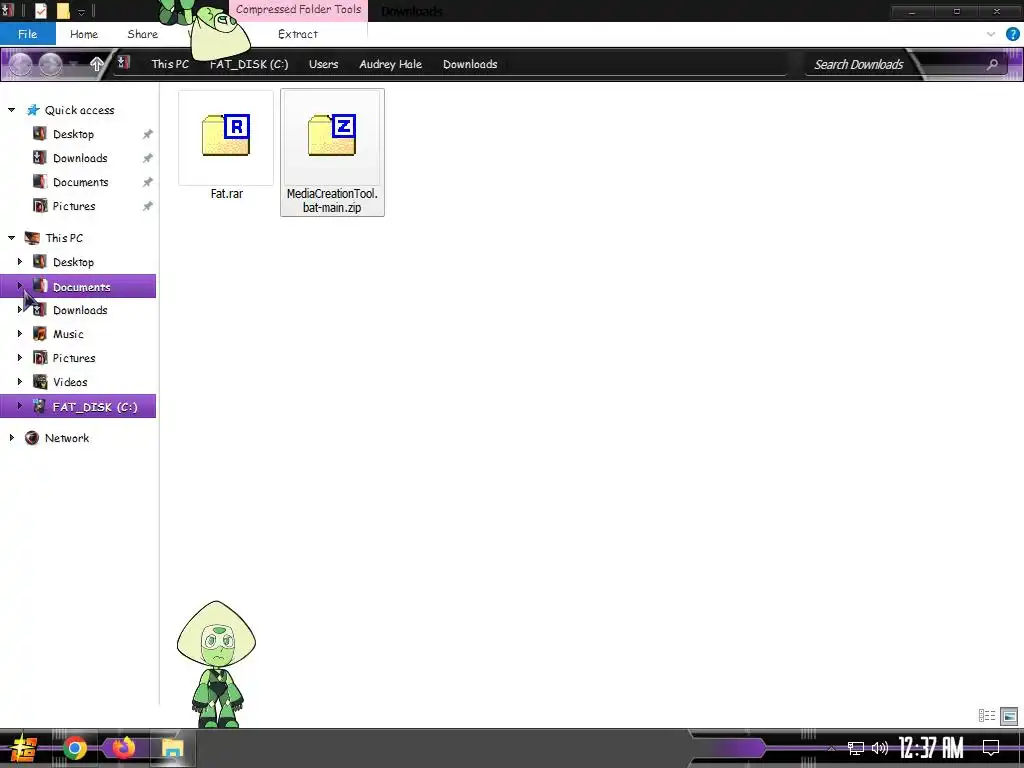Open the Fat.rar archive icon
Image resolution: width=1024 pixels, height=768 pixels.
click(226, 135)
